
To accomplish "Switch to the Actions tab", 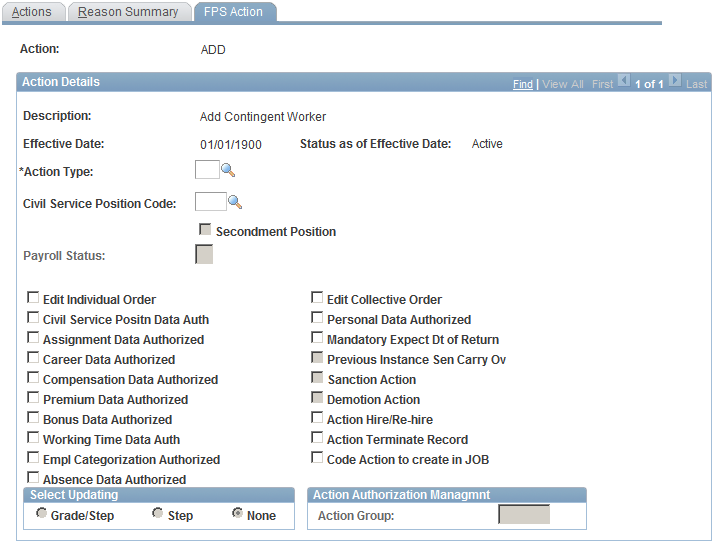I will click(x=34, y=11).
